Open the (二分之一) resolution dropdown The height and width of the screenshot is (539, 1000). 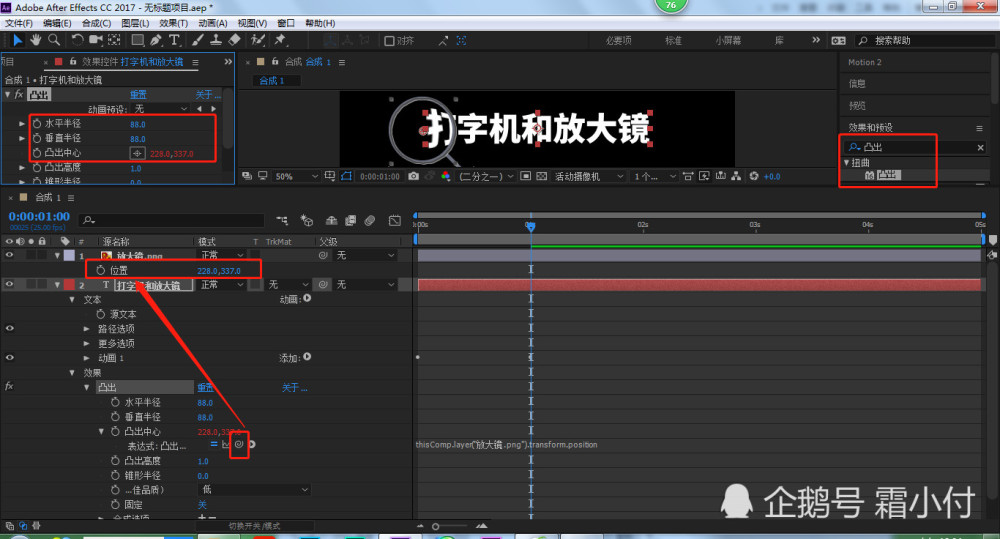(486, 177)
